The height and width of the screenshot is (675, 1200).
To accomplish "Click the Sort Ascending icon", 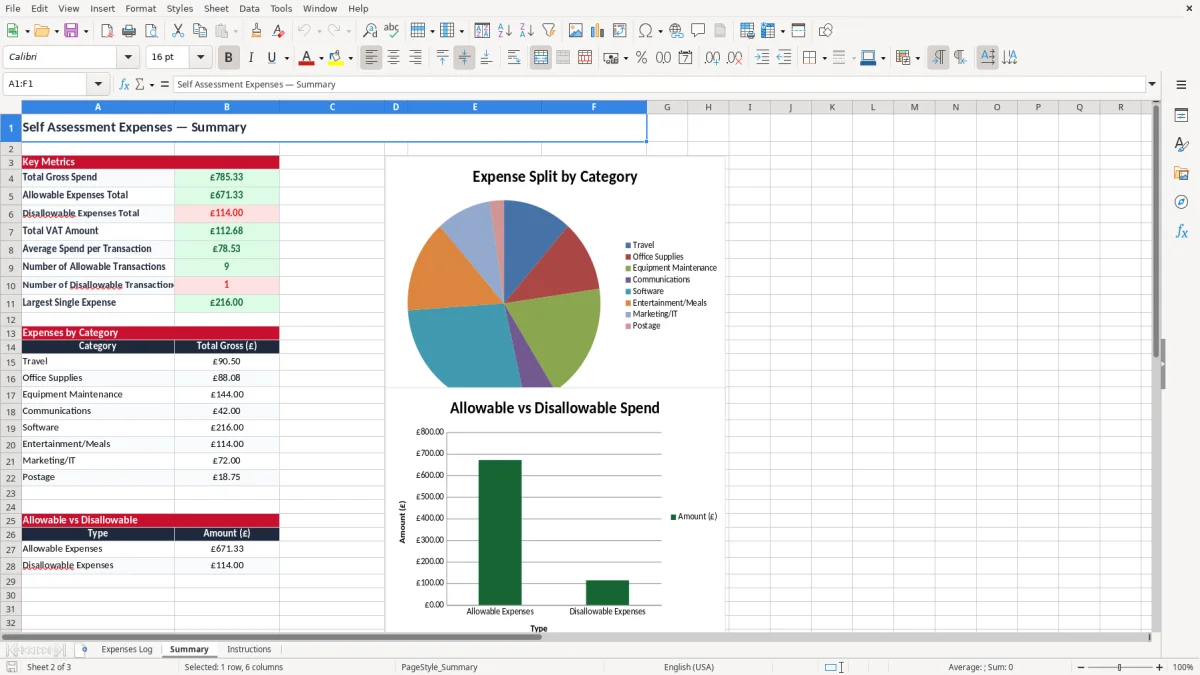I will point(505,31).
